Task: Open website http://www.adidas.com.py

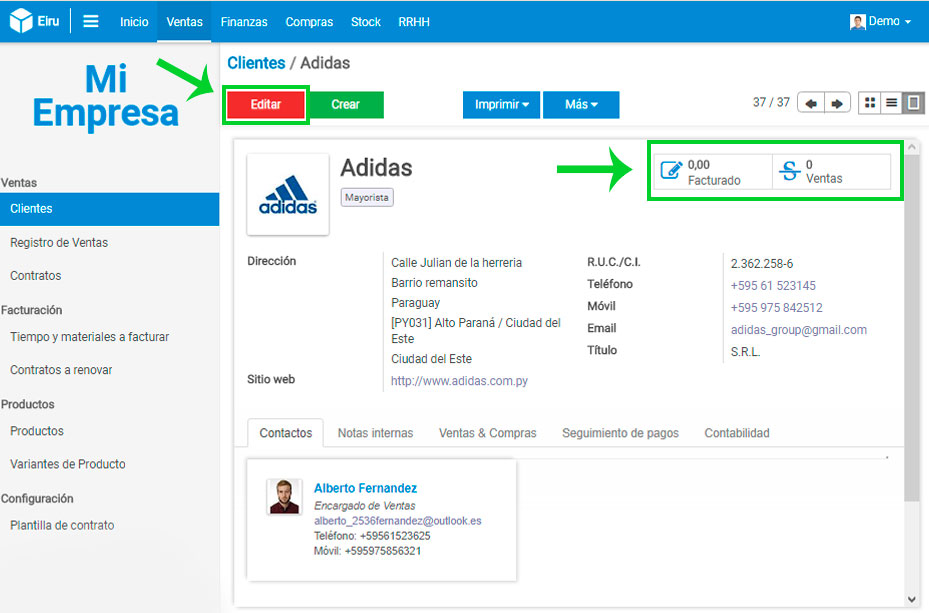Action: [459, 381]
